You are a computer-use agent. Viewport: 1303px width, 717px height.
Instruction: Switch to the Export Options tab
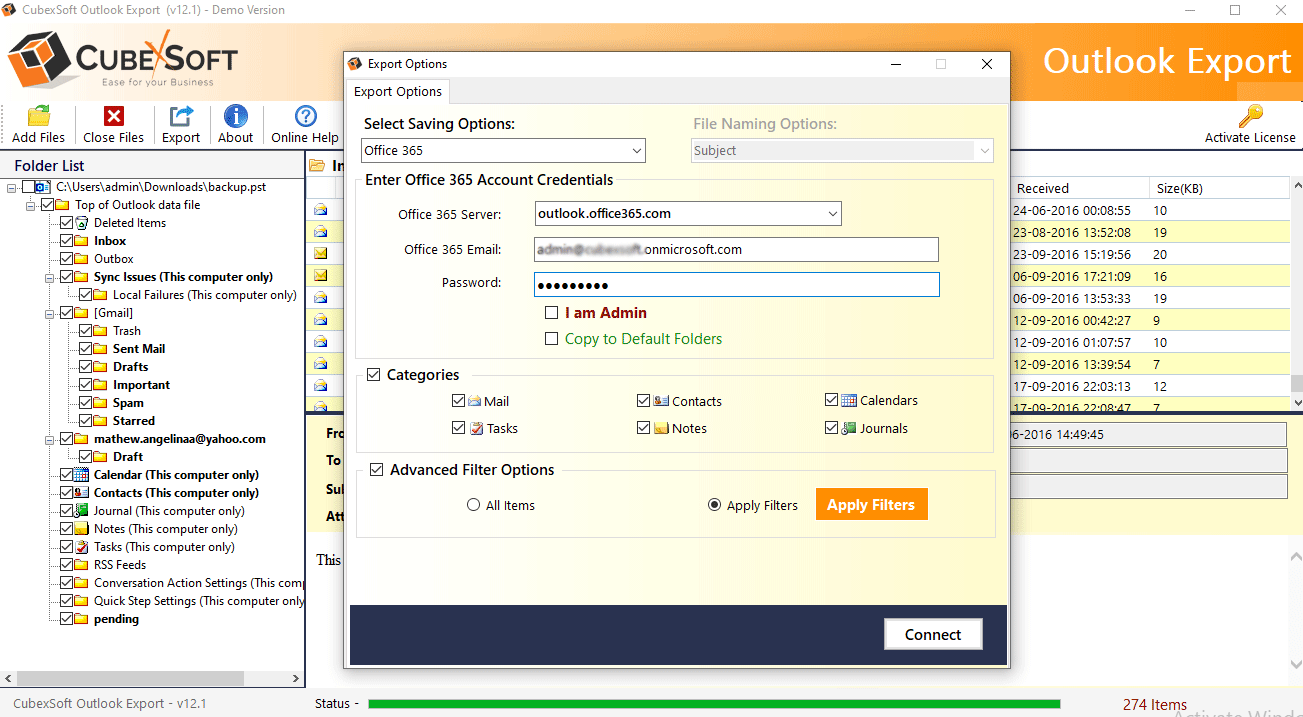point(398,92)
